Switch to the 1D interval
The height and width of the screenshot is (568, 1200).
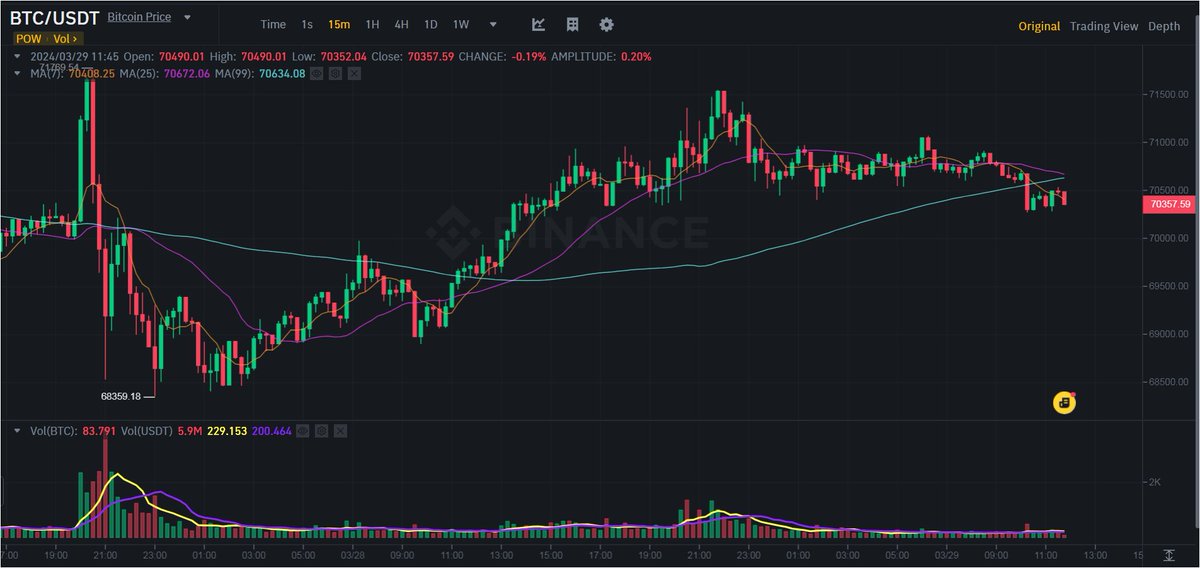click(430, 25)
